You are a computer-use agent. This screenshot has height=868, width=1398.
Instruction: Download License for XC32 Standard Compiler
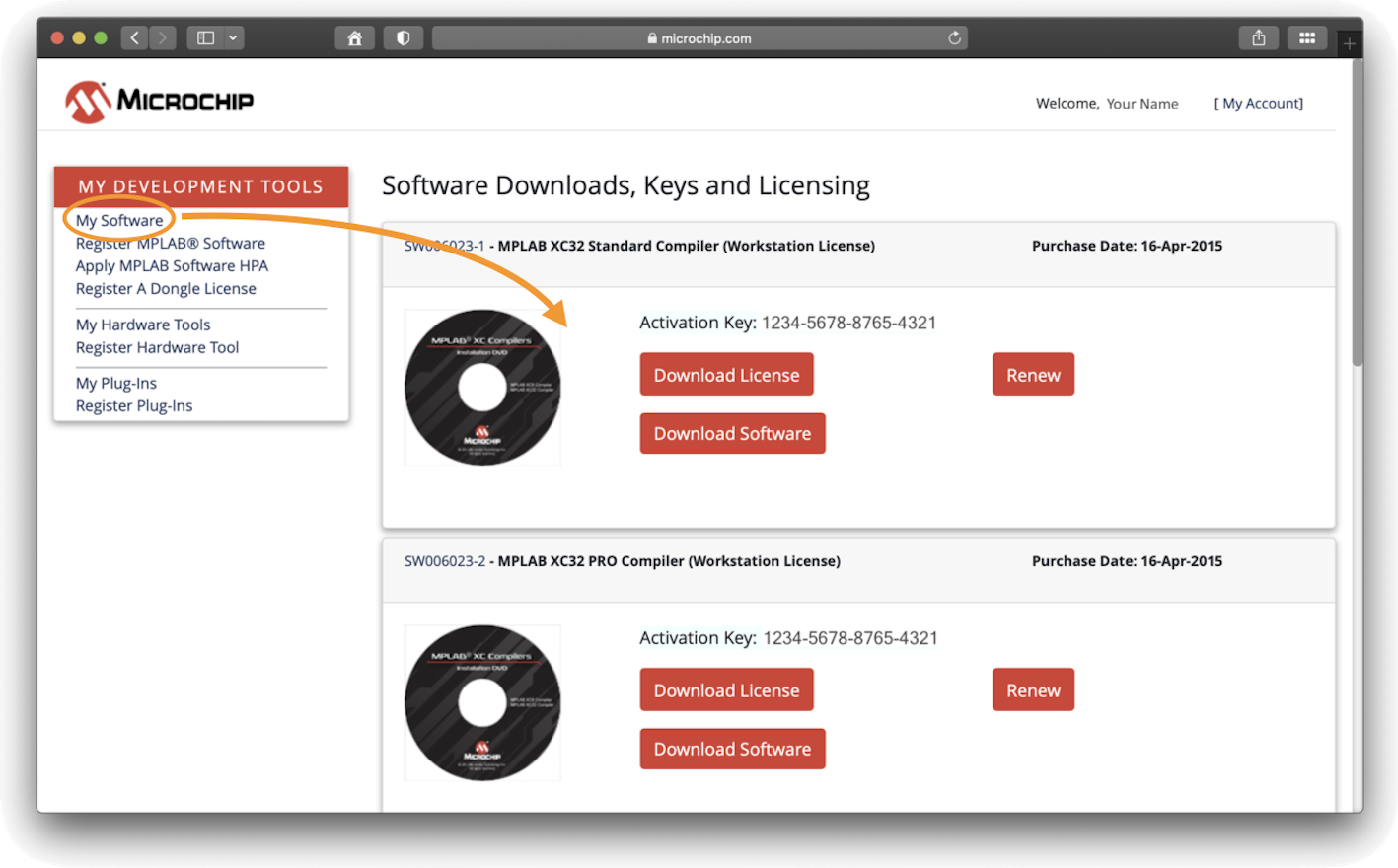pyautogui.click(x=726, y=375)
